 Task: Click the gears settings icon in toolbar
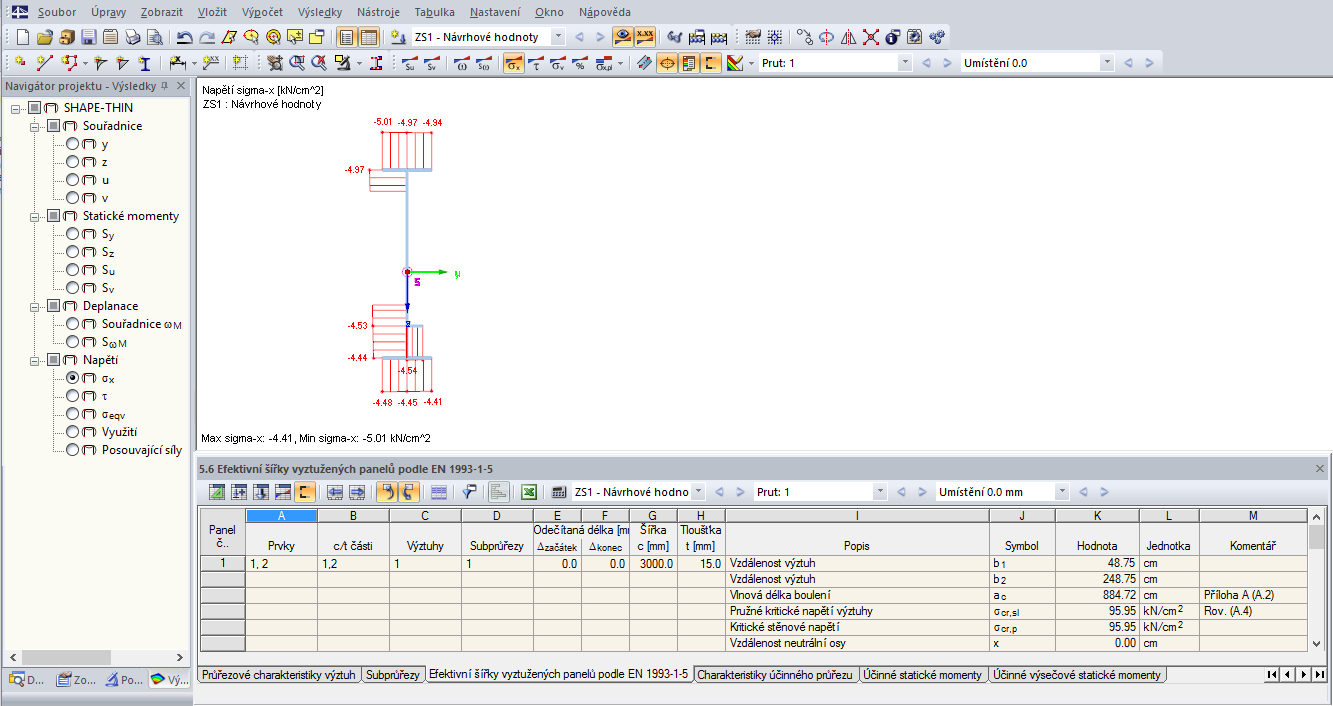[936, 37]
